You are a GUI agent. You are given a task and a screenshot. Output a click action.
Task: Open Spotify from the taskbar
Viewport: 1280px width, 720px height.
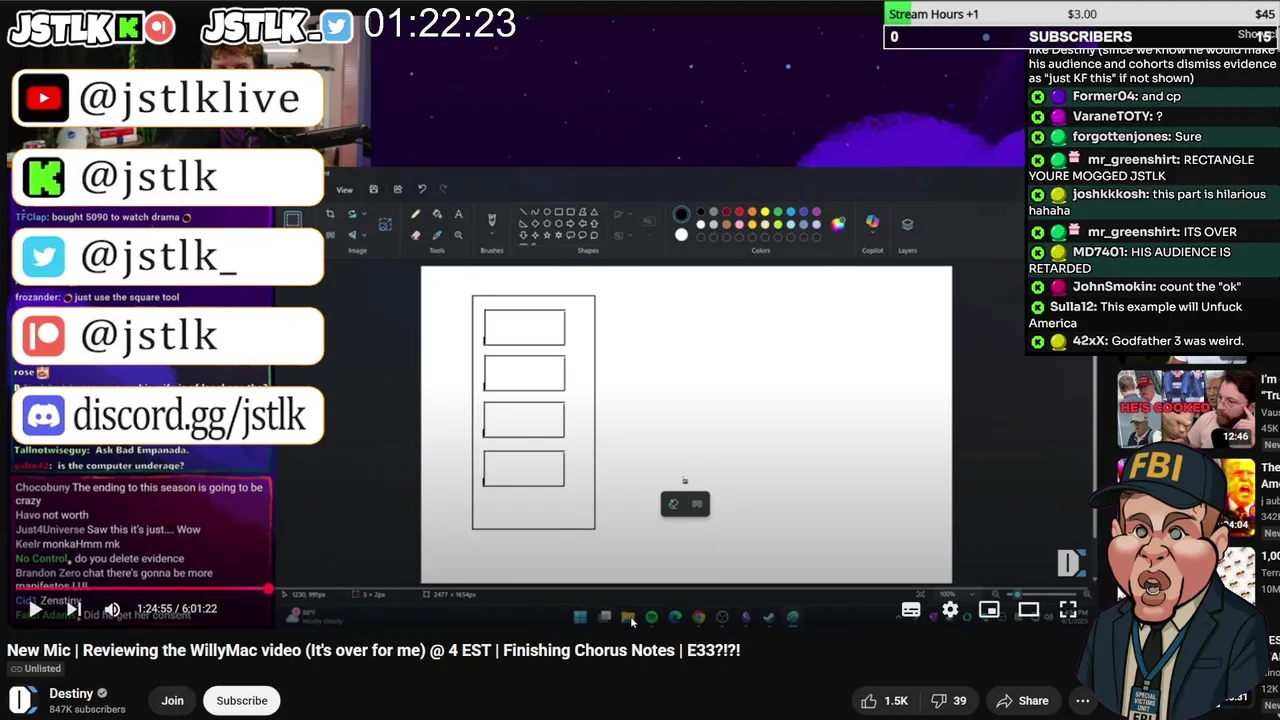(x=651, y=617)
